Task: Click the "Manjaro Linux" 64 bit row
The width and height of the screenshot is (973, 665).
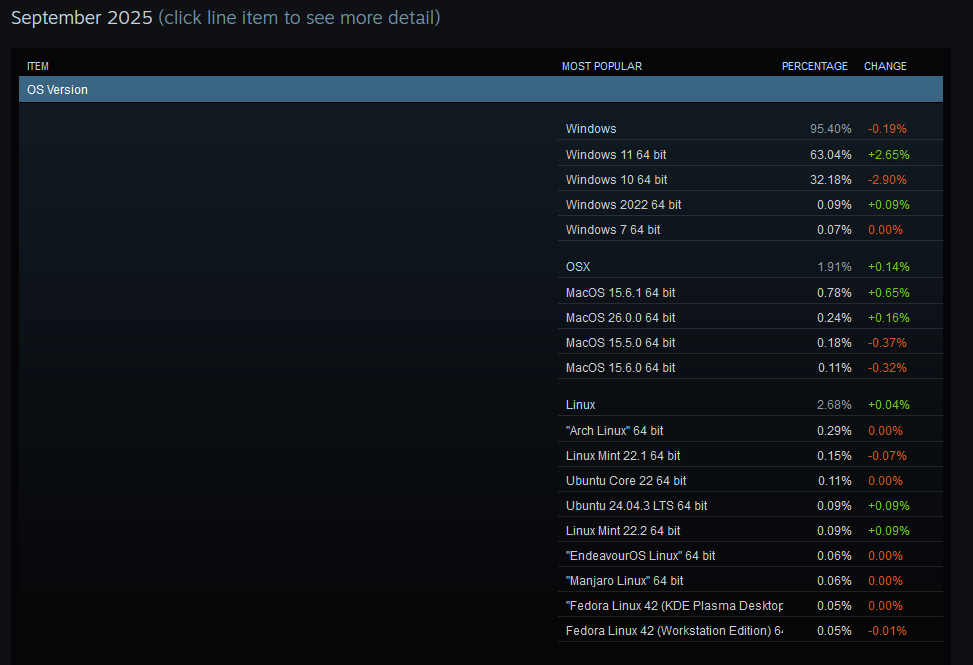Action: [x=624, y=581]
